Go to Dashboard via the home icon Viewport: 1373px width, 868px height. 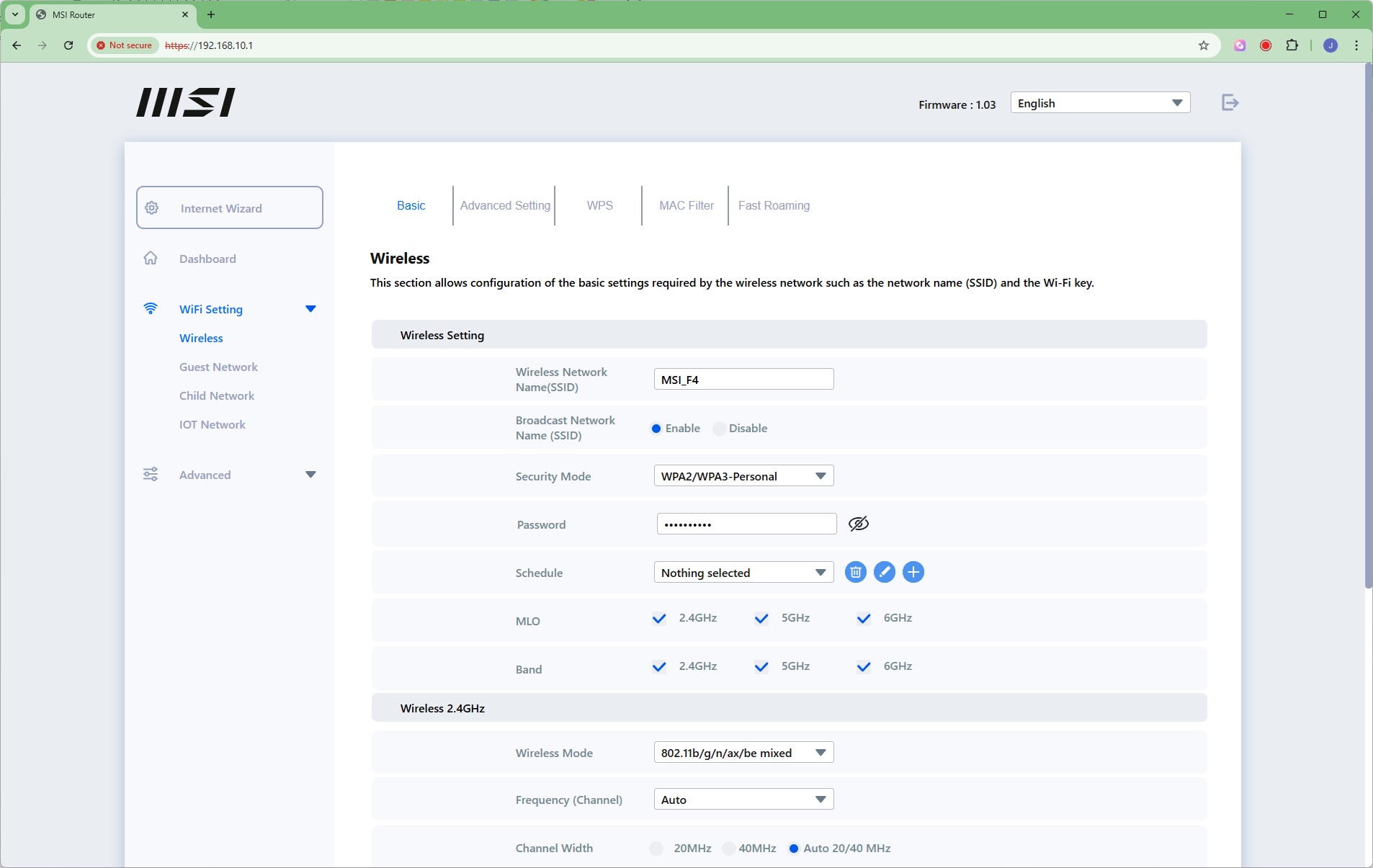coord(151,259)
